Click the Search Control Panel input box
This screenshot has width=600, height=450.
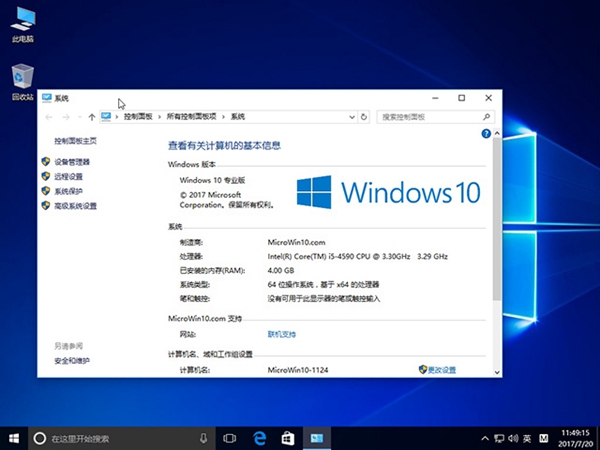[x=430, y=117]
